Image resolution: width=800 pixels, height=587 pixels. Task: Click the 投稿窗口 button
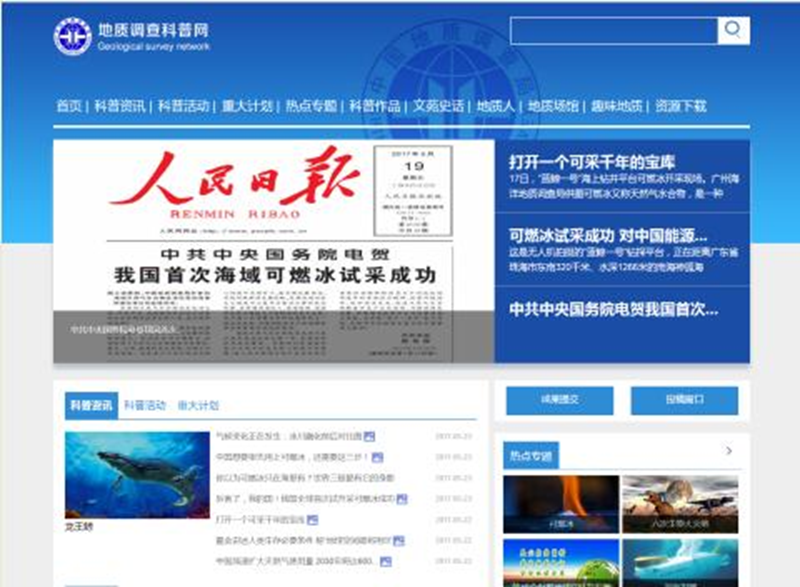(684, 399)
